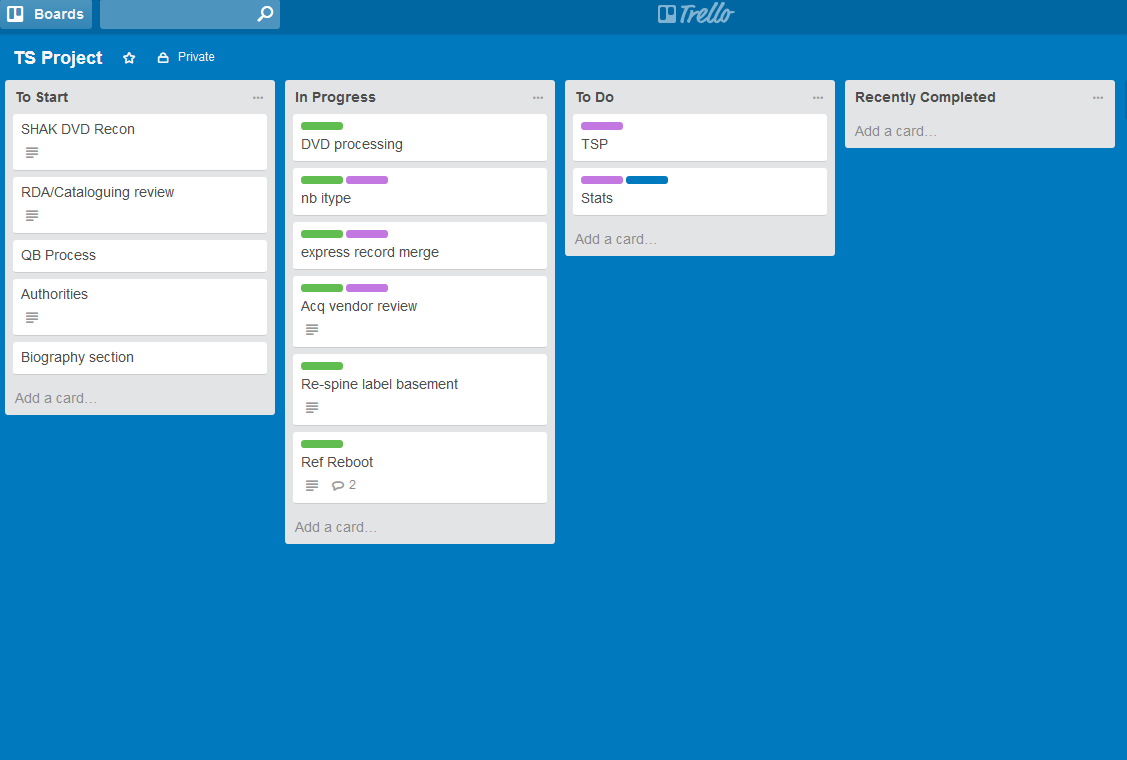Edit the To Do list title

594,97
